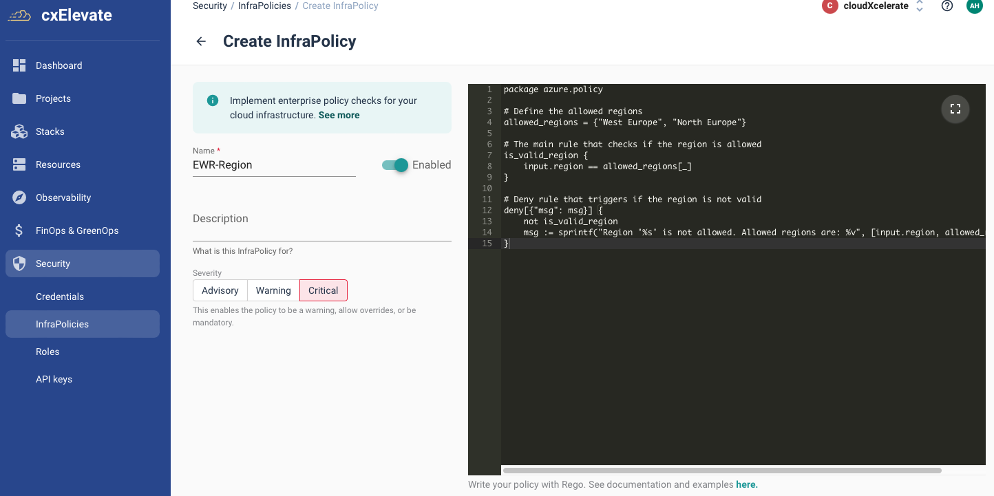994x496 pixels.
Task: Click the Name field containing EWR-Region
Action: [274, 165]
